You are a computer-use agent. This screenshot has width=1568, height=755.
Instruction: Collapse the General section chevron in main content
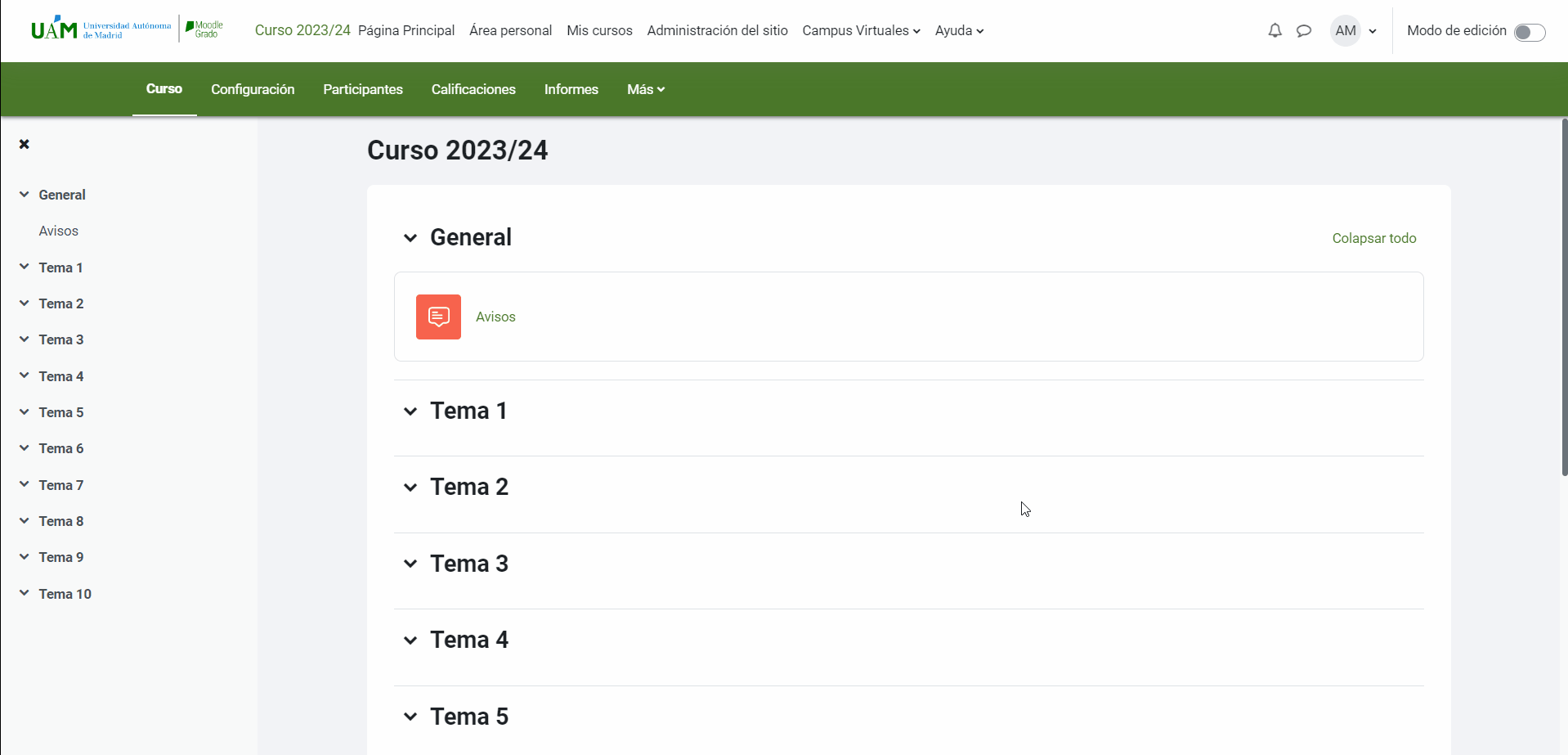(x=410, y=238)
